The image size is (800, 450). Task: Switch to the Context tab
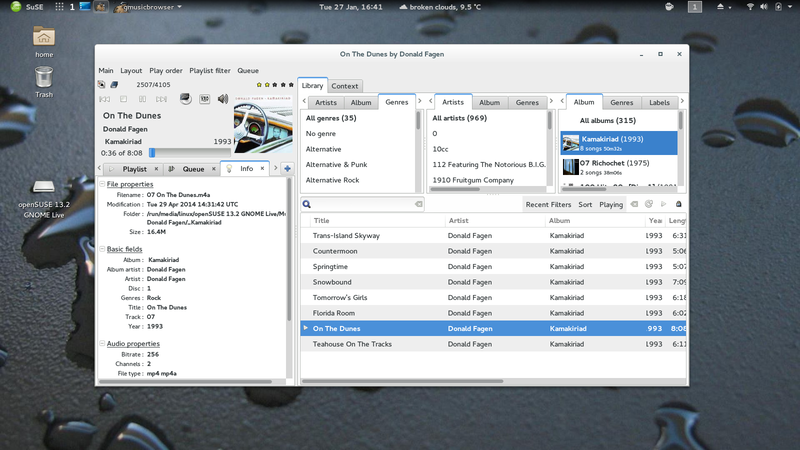[x=345, y=86]
